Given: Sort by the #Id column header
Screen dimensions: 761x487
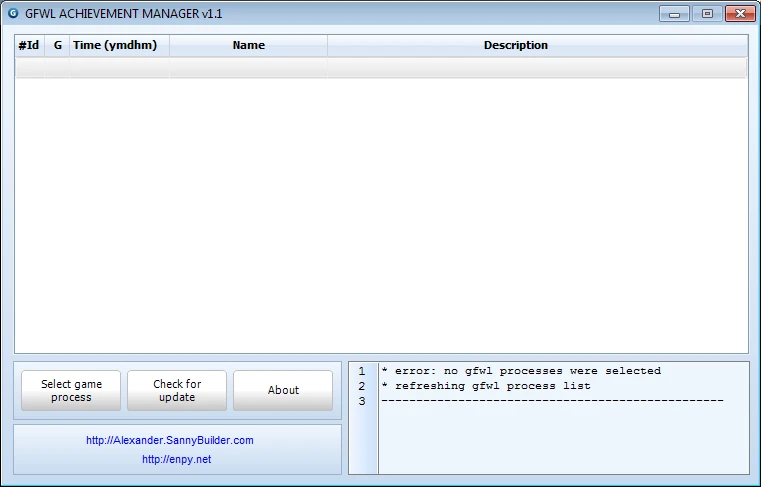Looking at the screenshot, I should pyautogui.click(x=29, y=45).
